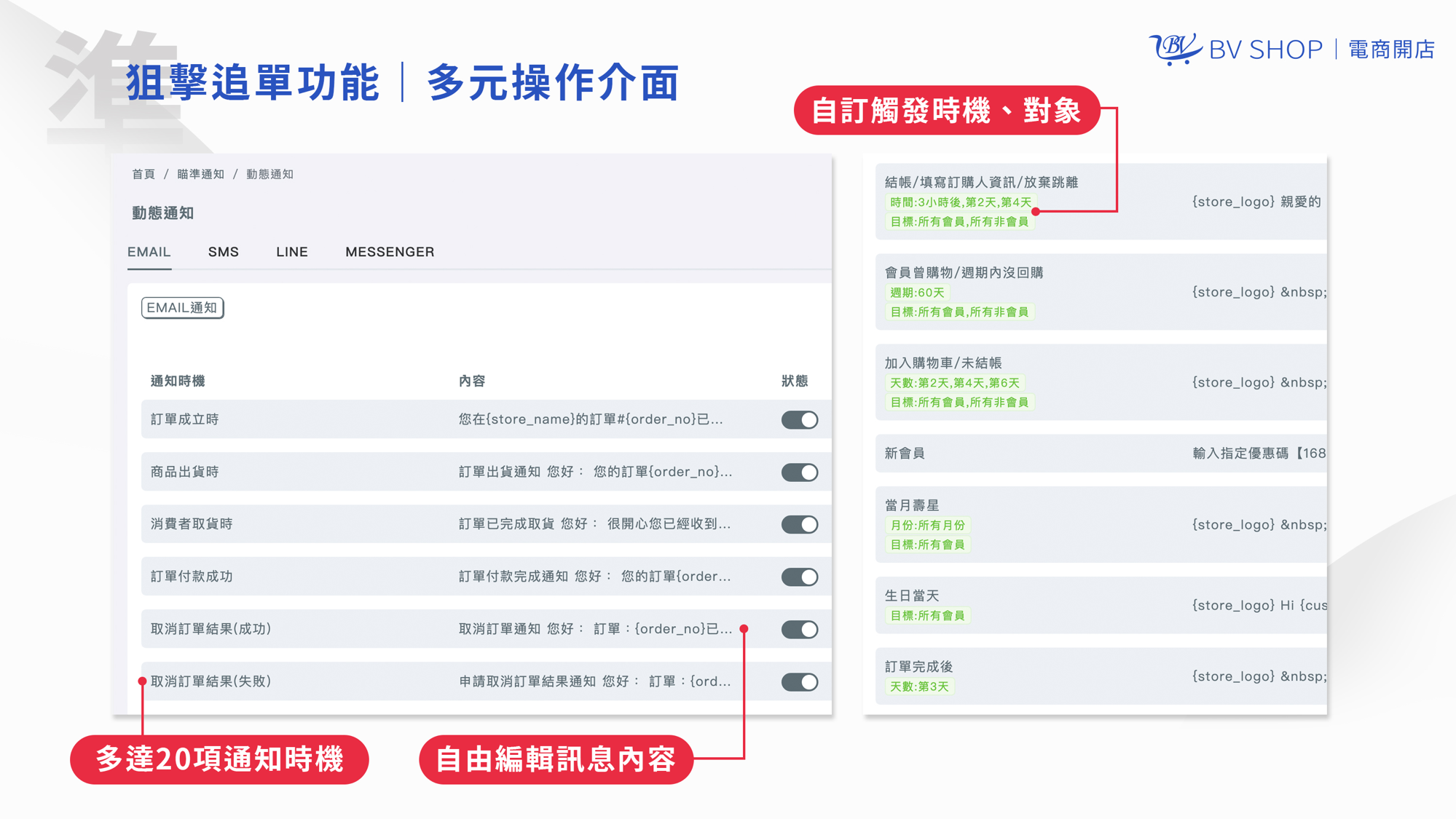1456x819 pixels.
Task: Click the 月份:所有月份 tag
Action: (x=927, y=525)
